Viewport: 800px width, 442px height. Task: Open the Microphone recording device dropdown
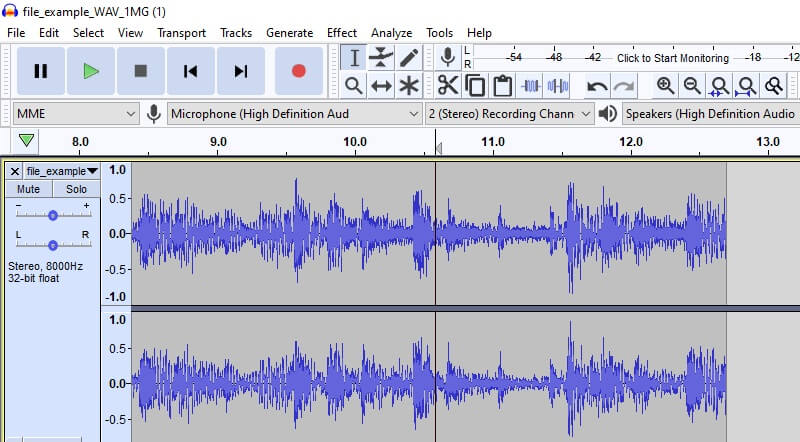coord(294,114)
